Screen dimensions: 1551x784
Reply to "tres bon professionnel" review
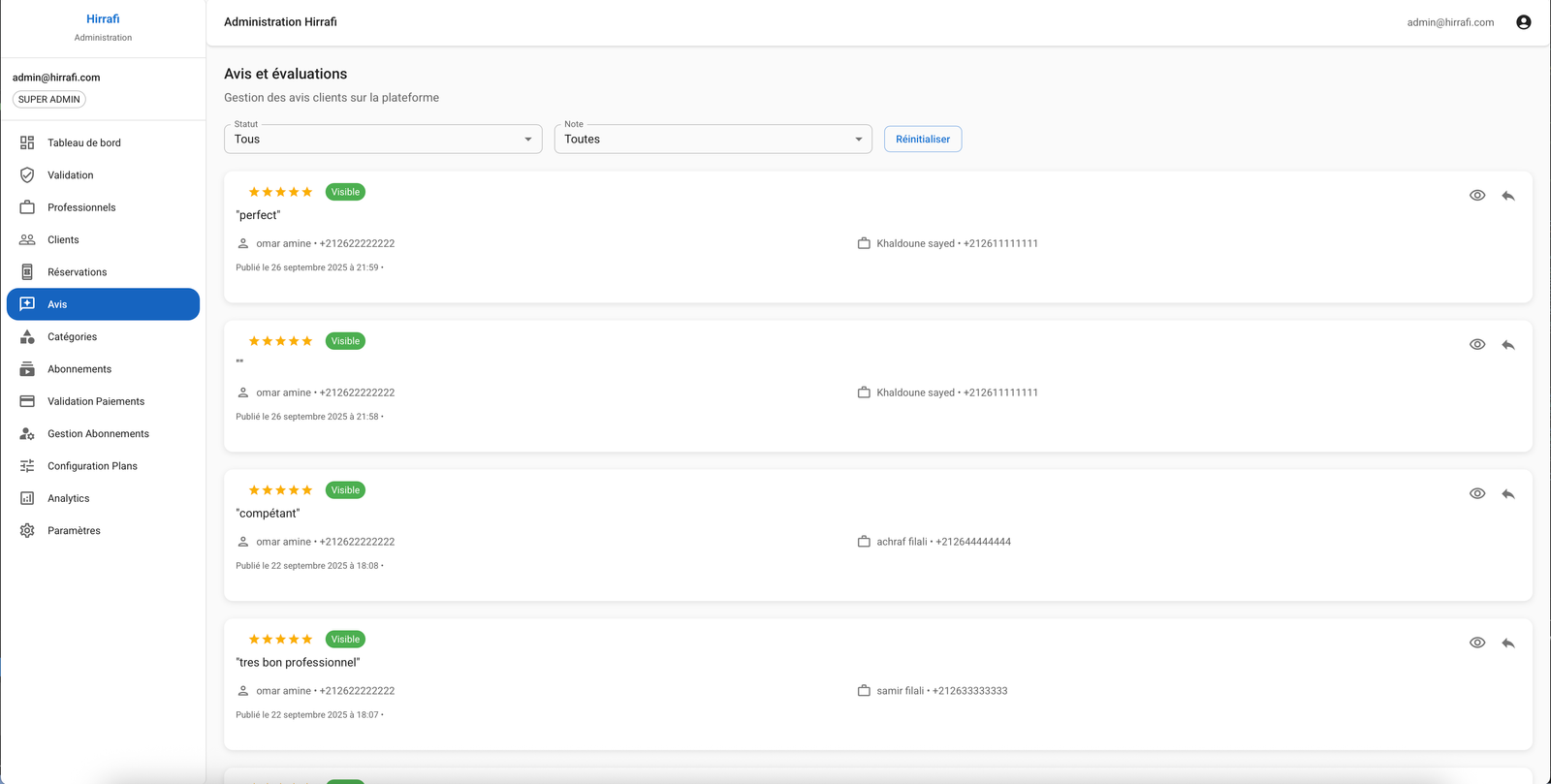click(1507, 643)
